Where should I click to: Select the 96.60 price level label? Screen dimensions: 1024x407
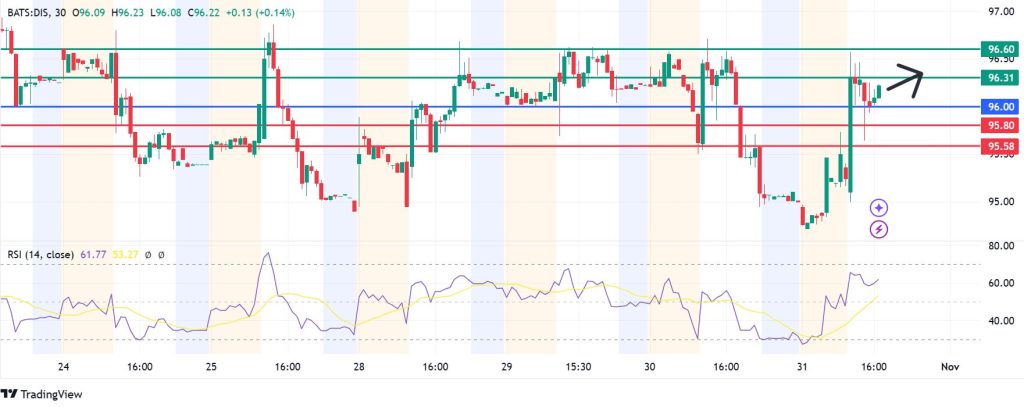click(x=1001, y=50)
